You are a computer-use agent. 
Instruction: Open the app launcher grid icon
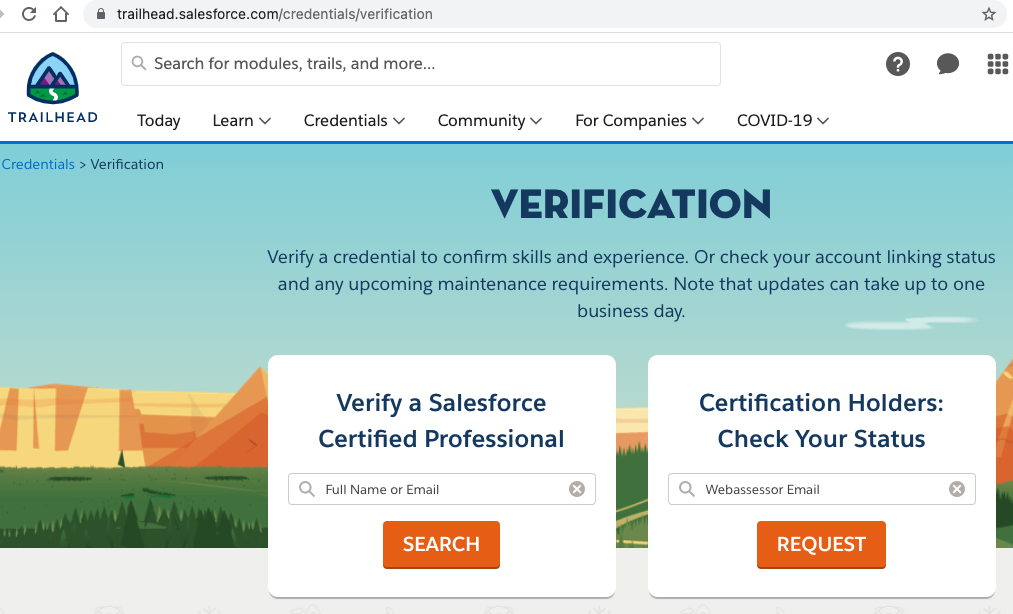coord(997,64)
